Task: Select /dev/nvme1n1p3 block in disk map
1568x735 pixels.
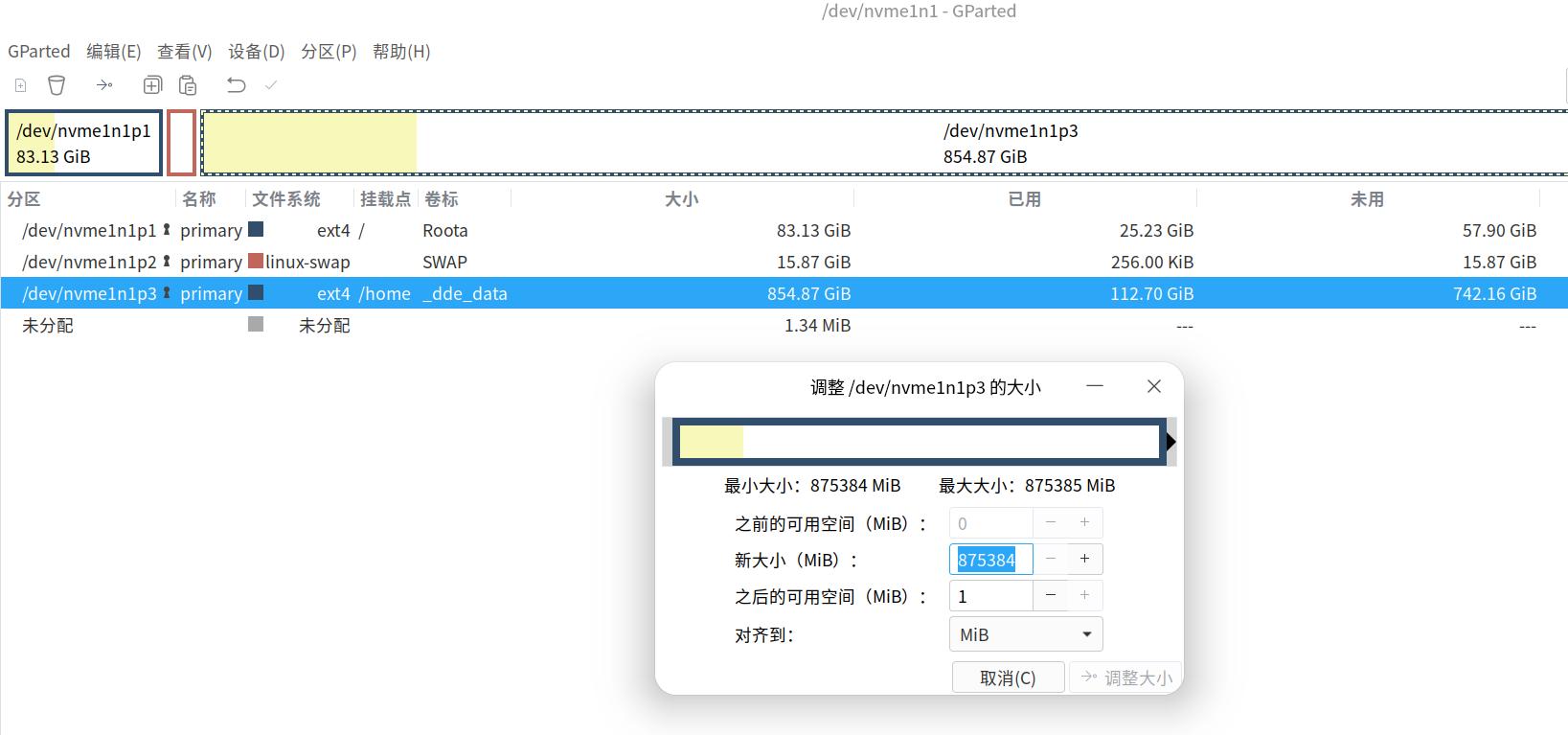Action: coord(884,143)
